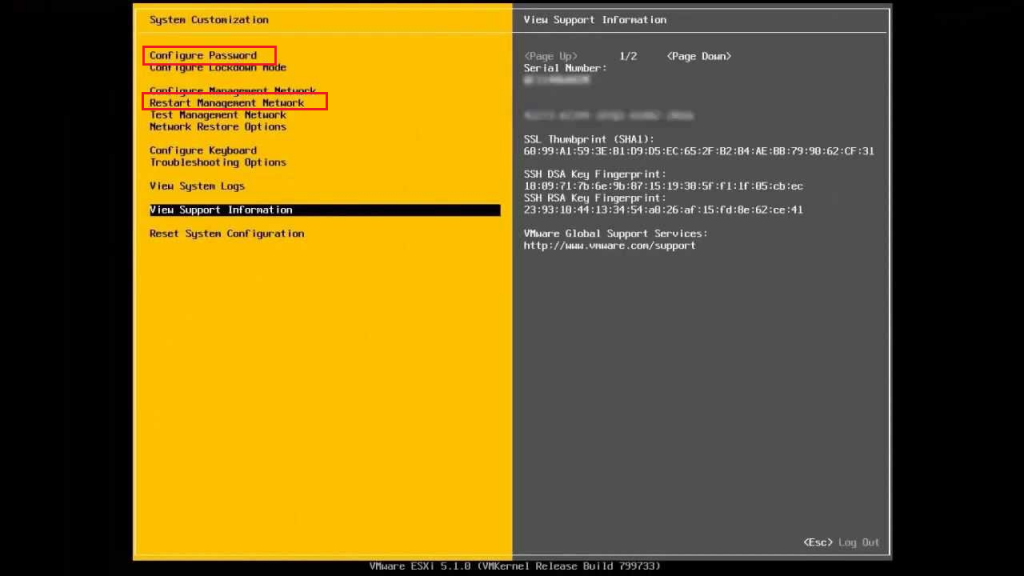Select Configure Lockdown Mode entry
The width and height of the screenshot is (1024, 576).
217,67
